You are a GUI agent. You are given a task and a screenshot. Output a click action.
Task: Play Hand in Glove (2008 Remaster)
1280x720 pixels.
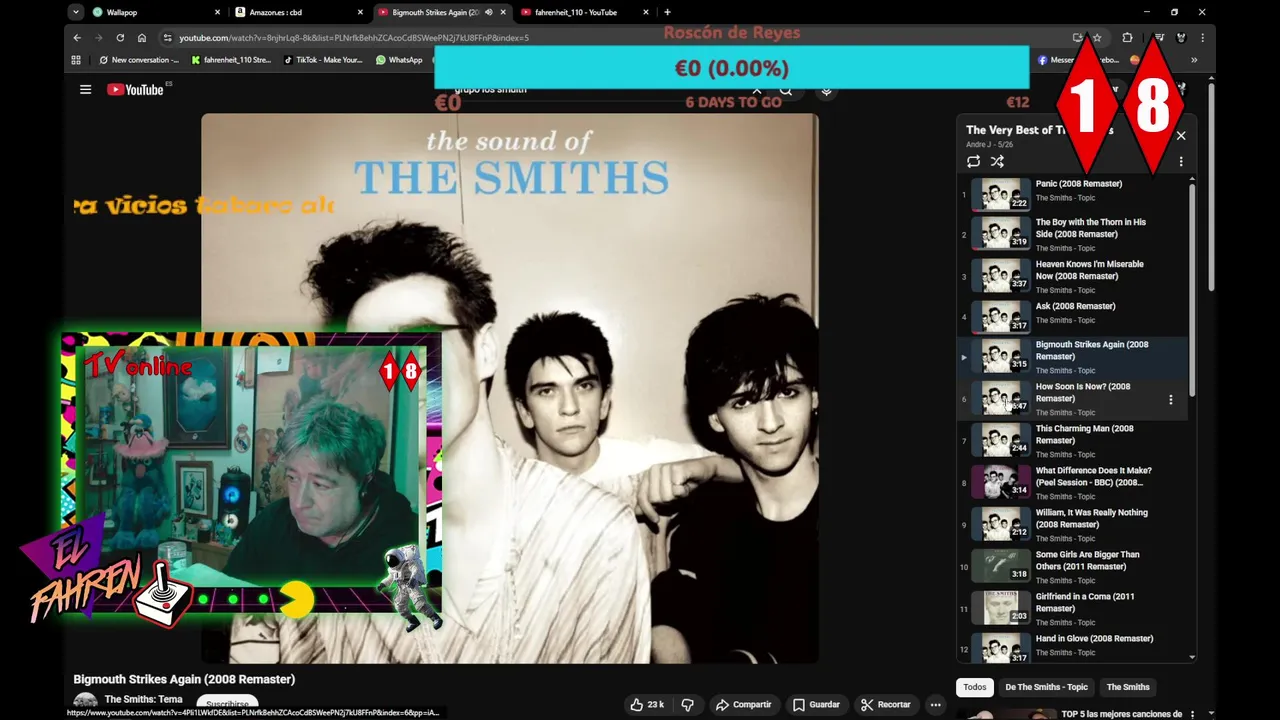(x=1072, y=647)
